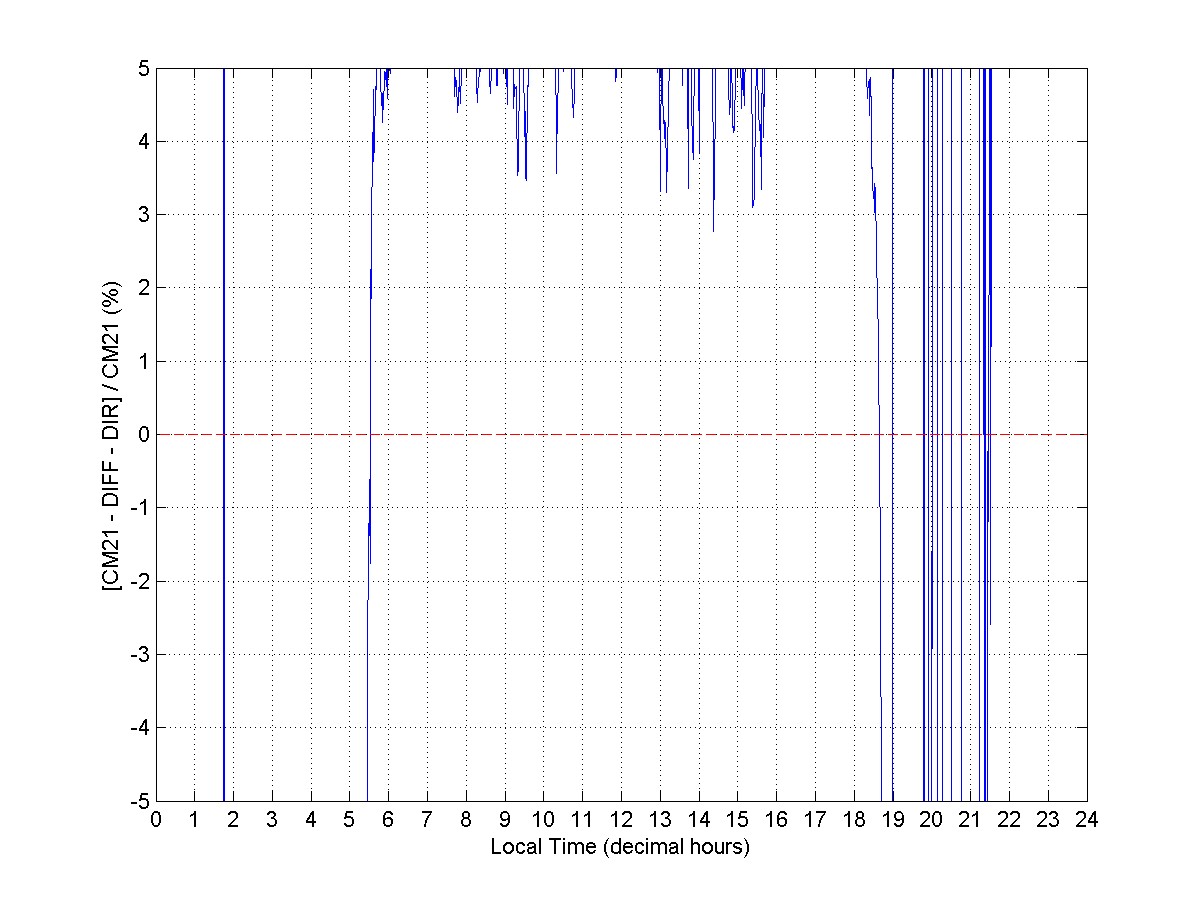The height and width of the screenshot is (900, 1201).
Task: Click x-axis tick label '24'
Action: [x=1087, y=819]
